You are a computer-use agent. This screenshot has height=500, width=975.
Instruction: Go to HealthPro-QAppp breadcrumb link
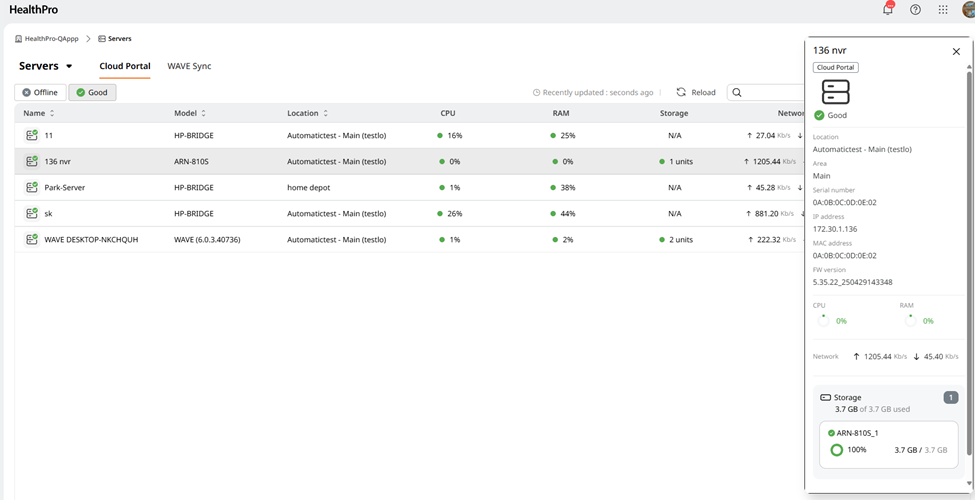click(51, 39)
